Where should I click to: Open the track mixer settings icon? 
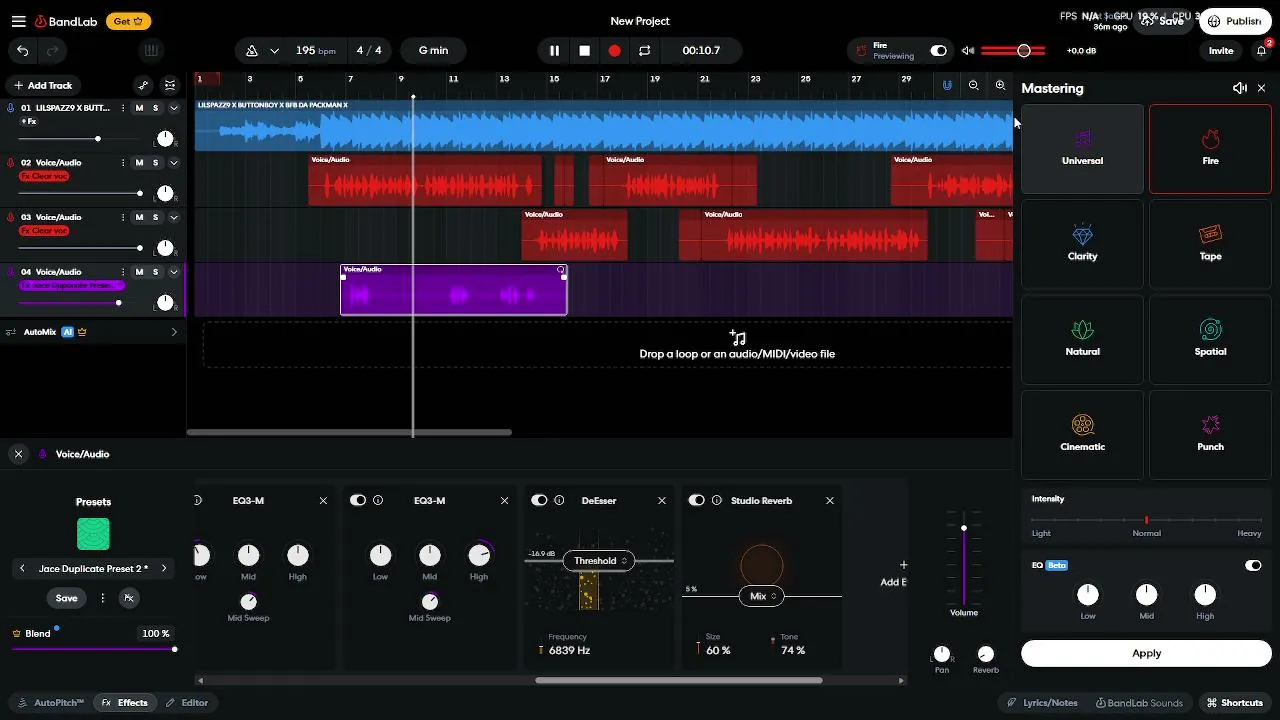[x=170, y=85]
